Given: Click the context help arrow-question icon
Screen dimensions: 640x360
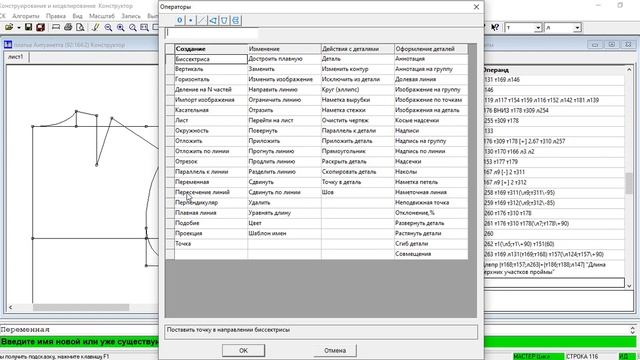Looking at the screenshot, I should (494, 27).
